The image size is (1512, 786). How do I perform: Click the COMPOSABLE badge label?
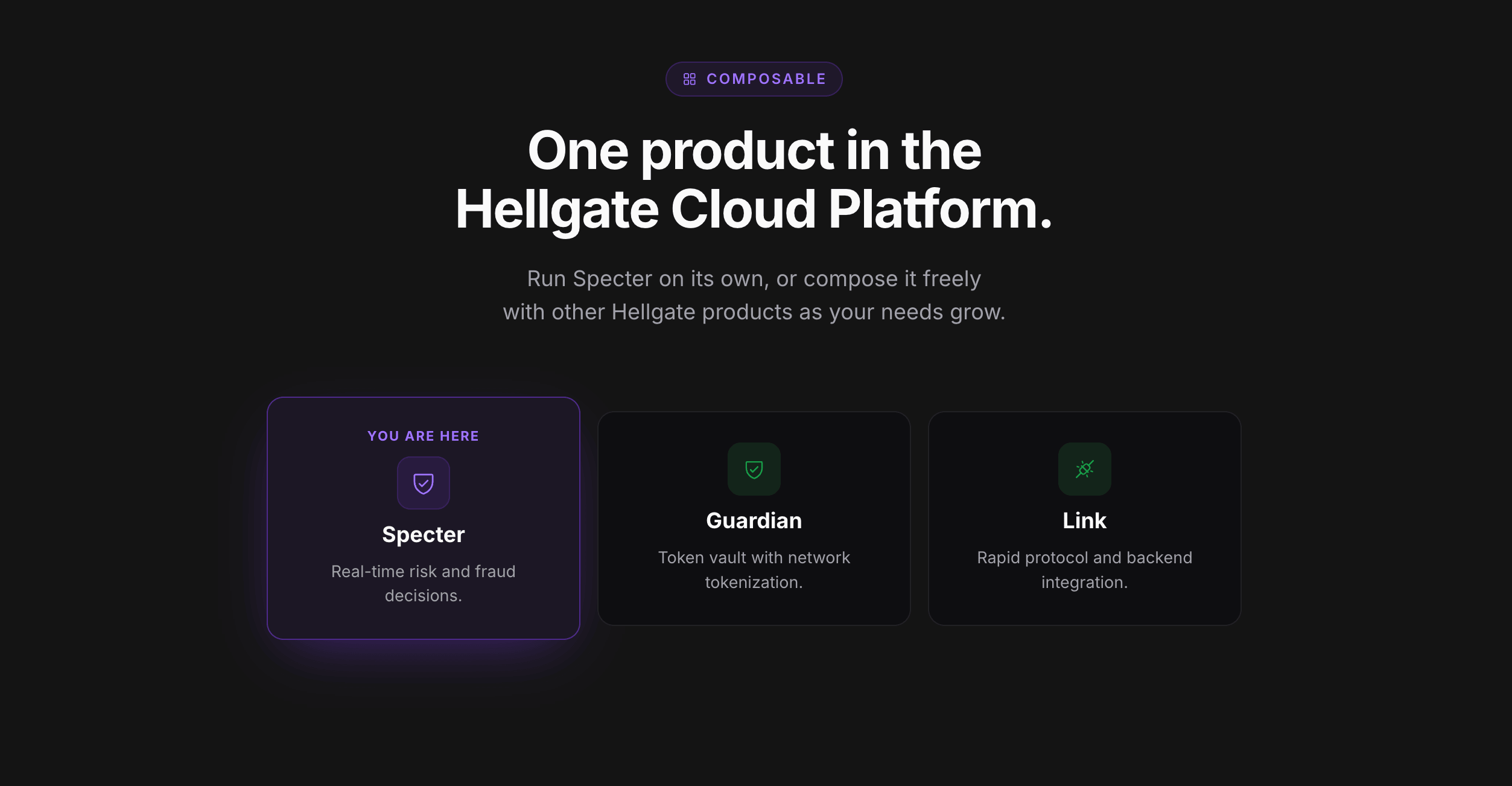[766, 79]
